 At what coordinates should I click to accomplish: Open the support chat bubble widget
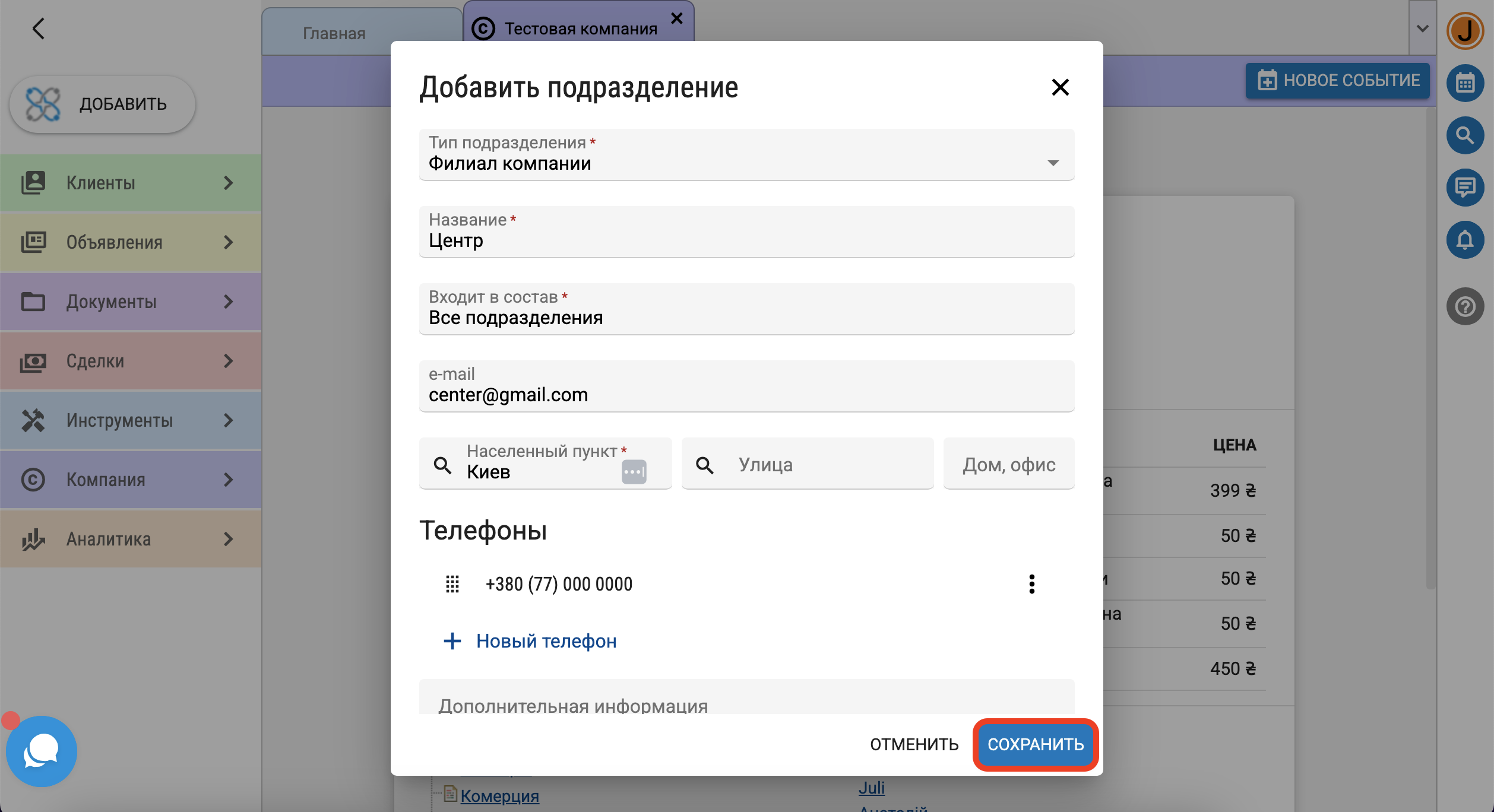[x=41, y=751]
